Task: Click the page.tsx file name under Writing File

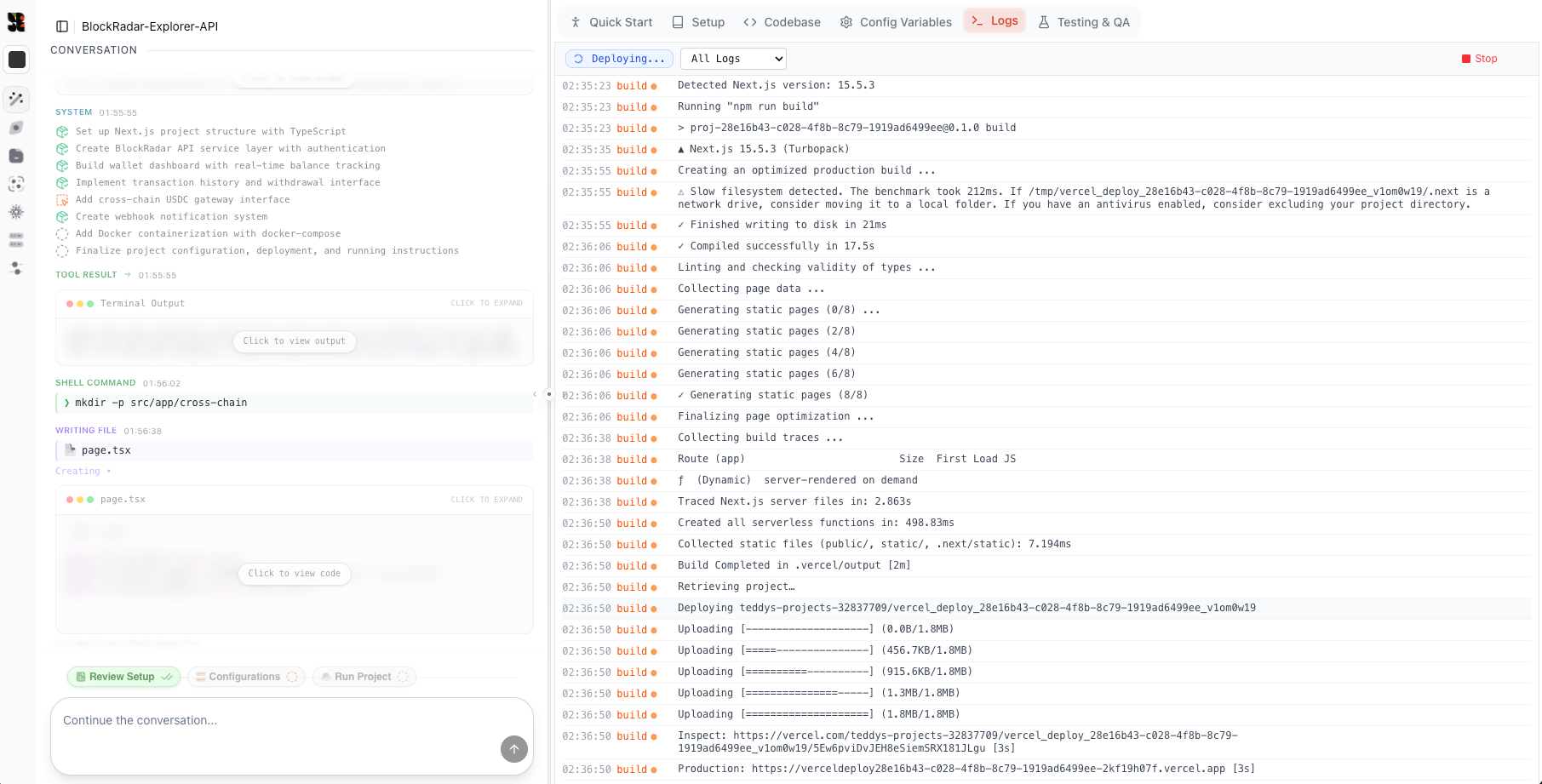Action: pos(106,450)
